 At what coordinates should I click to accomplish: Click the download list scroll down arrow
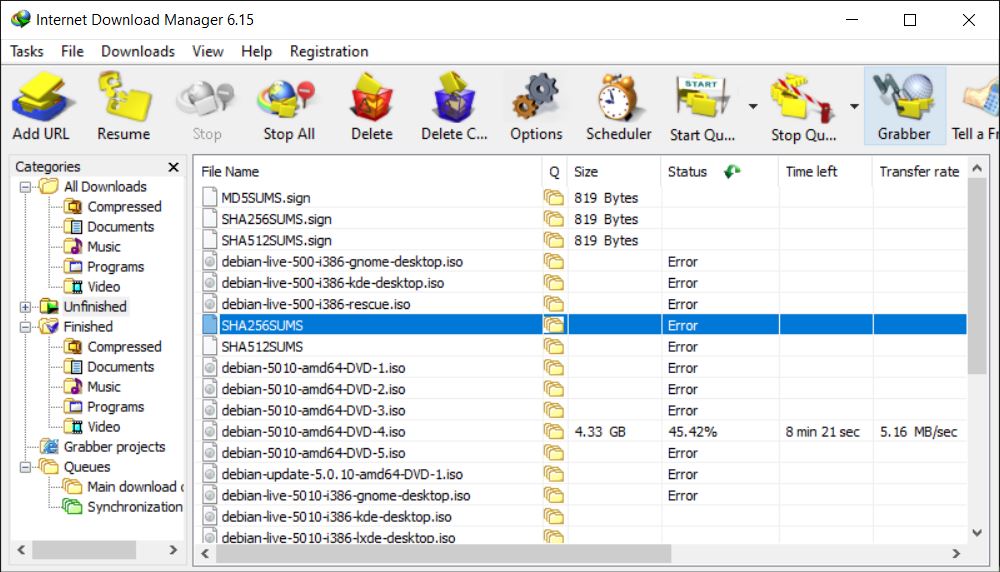pyautogui.click(x=976, y=533)
